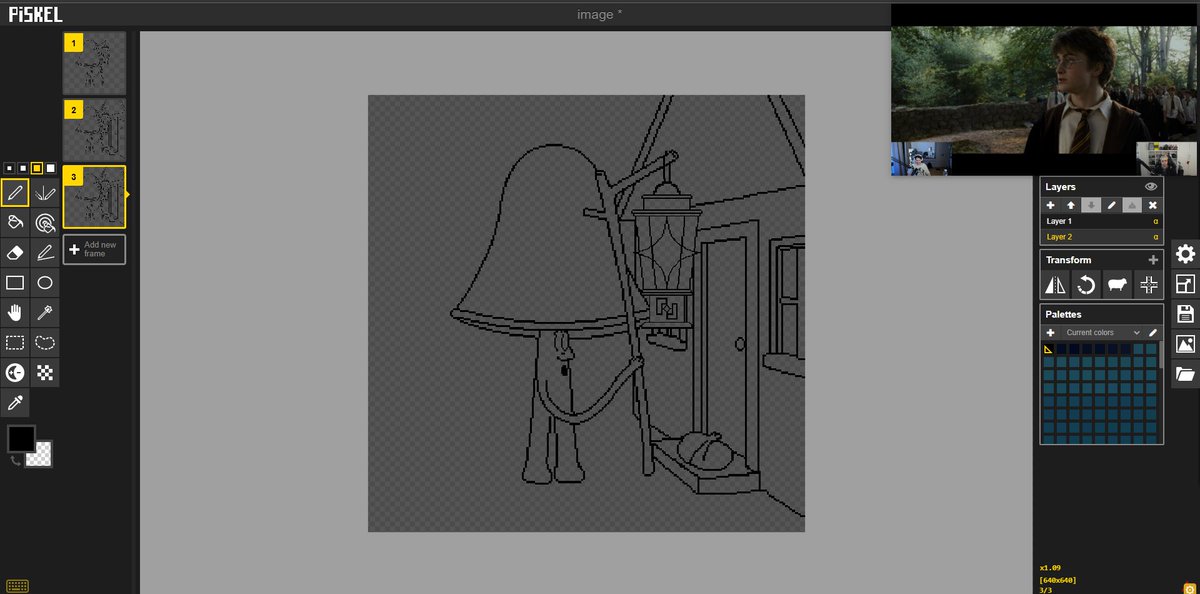Select frame 3 thumbnail

94,197
